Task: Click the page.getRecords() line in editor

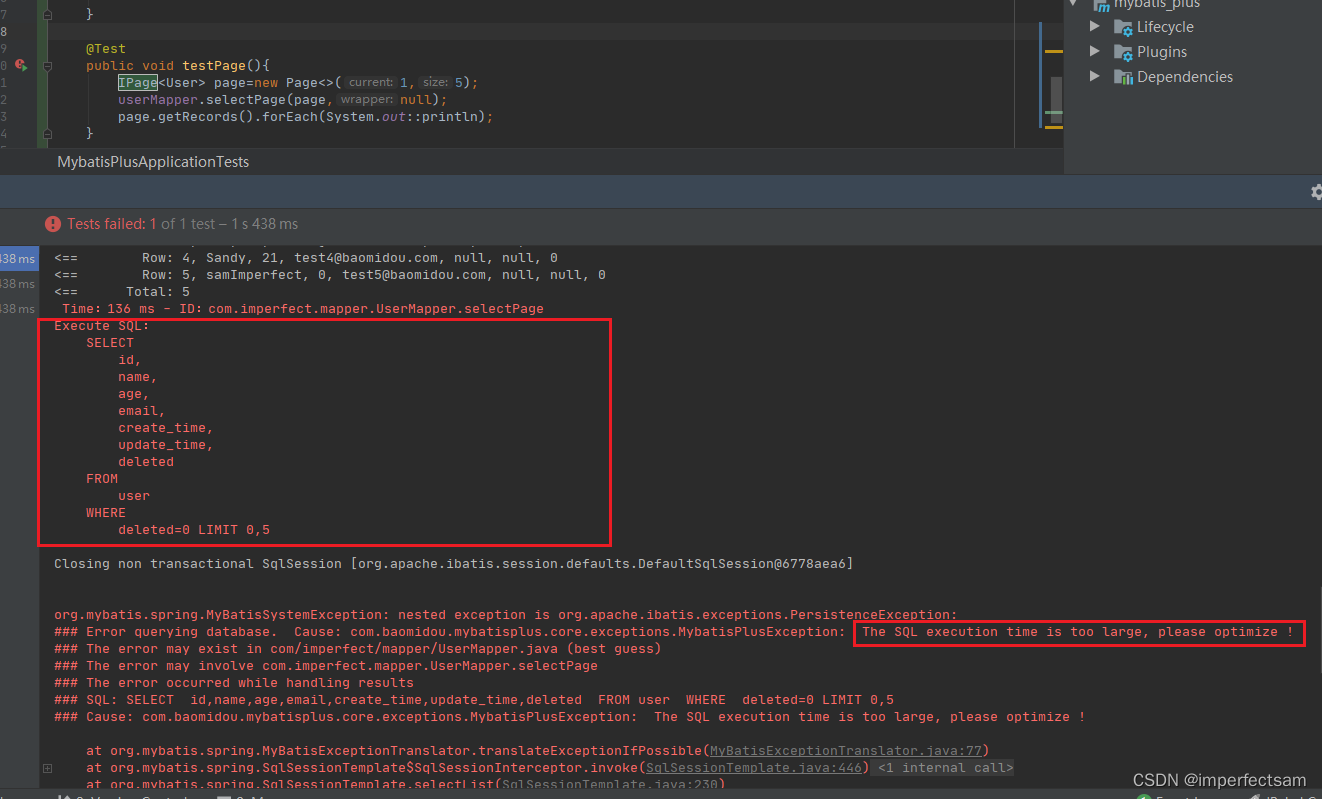Action: tap(306, 116)
